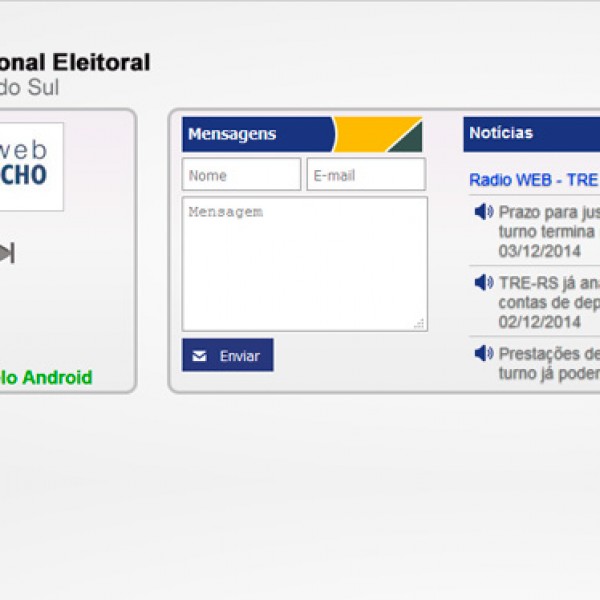
Task: Click the Mensagens panel header
Action: 302,134
